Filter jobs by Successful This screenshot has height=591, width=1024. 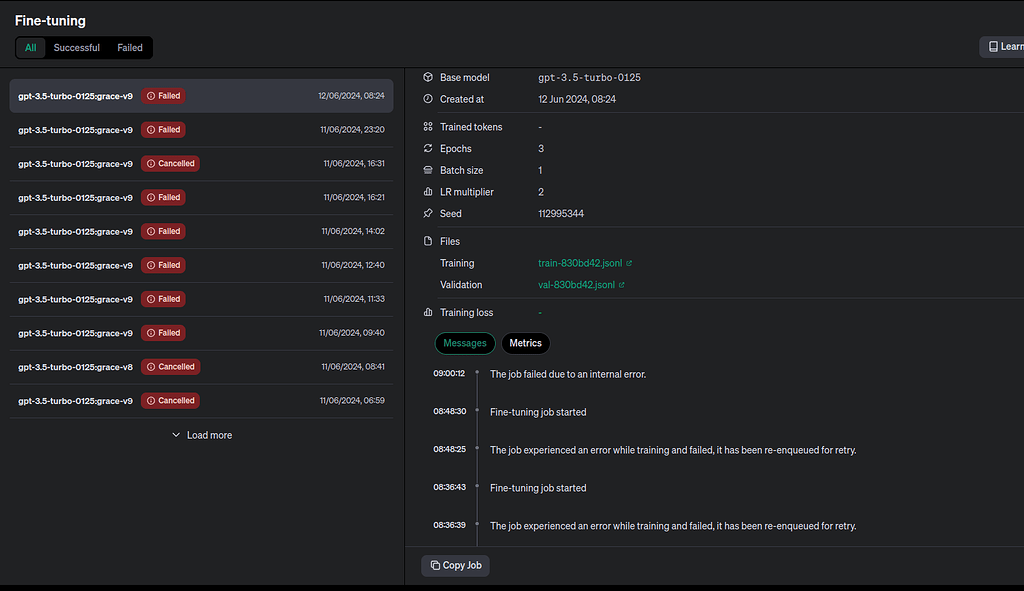pyautogui.click(x=76, y=47)
